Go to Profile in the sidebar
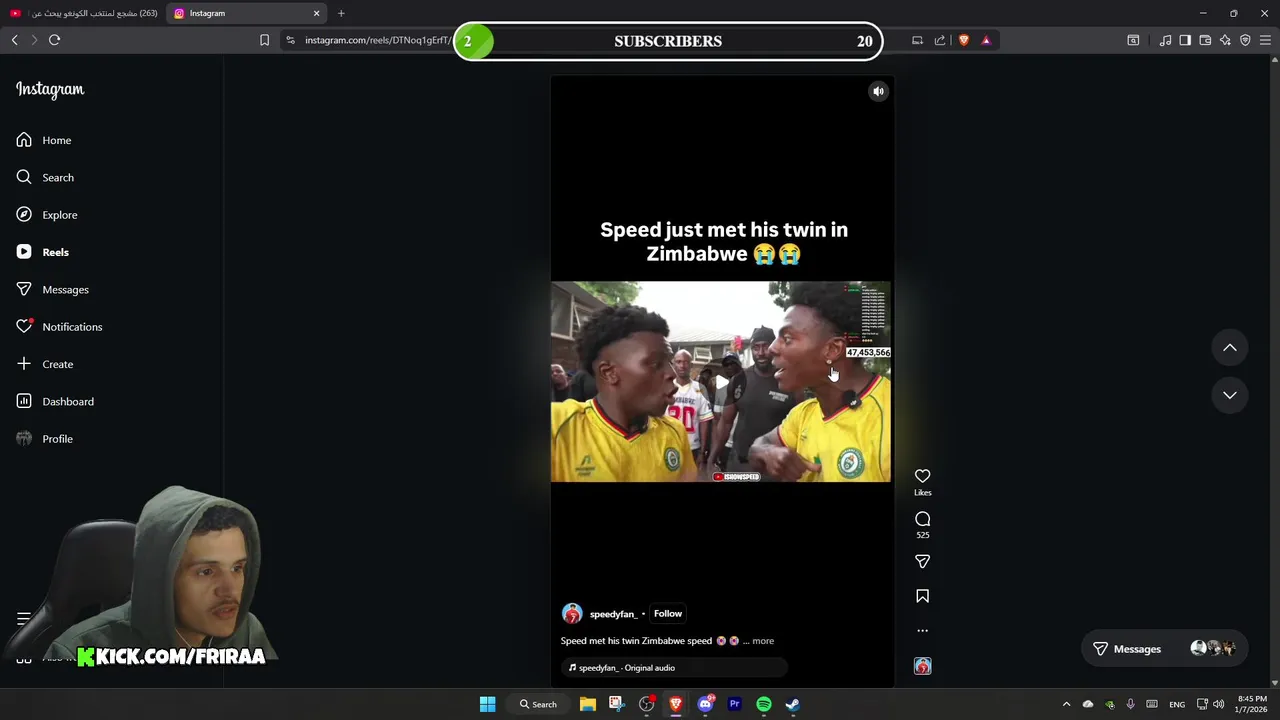1280x720 pixels. point(45,439)
